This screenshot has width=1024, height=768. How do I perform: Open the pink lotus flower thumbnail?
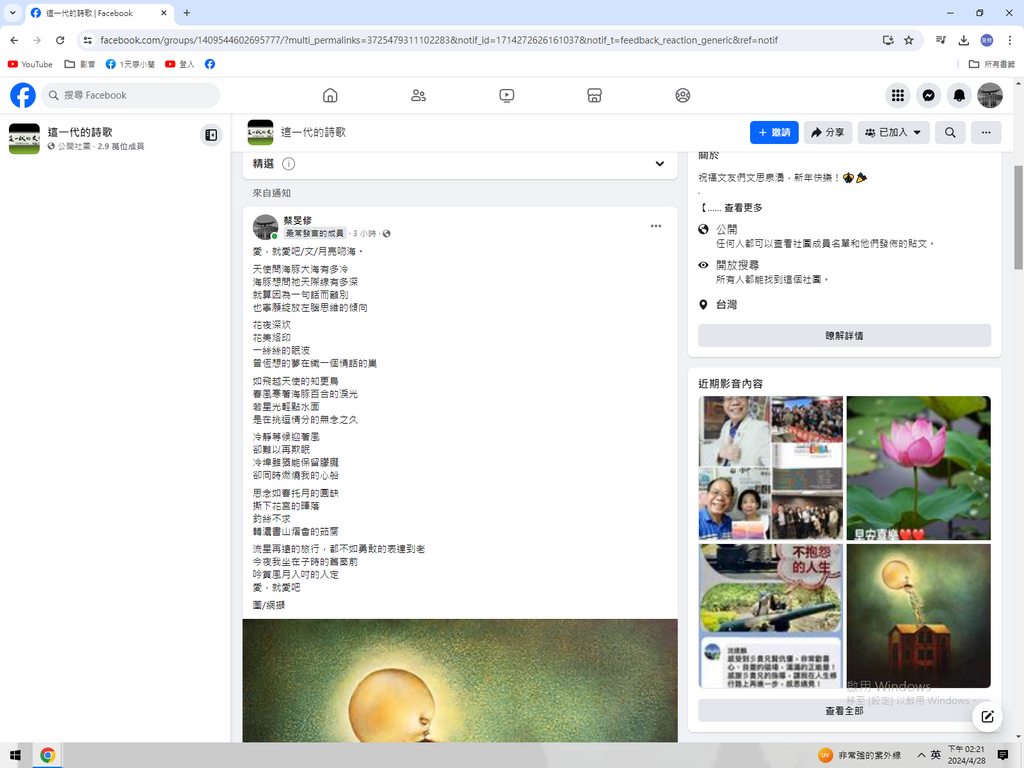pyautogui.click(x=918, y=468)
